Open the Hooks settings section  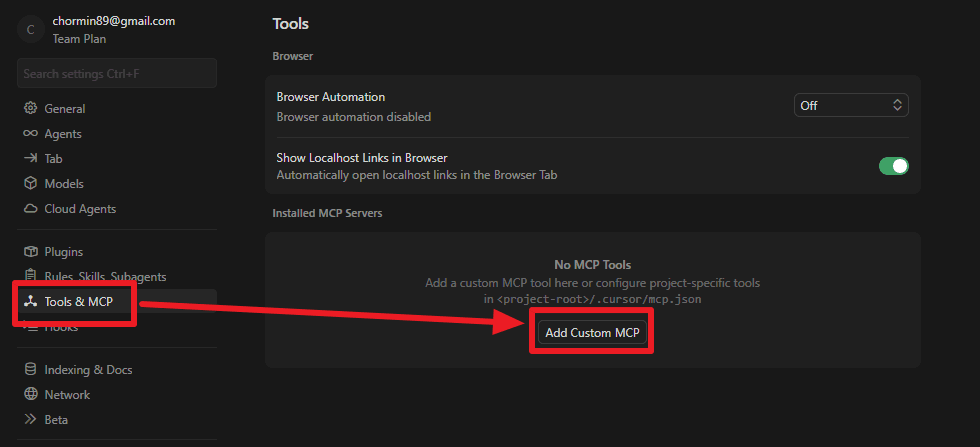tap(61, 327)
